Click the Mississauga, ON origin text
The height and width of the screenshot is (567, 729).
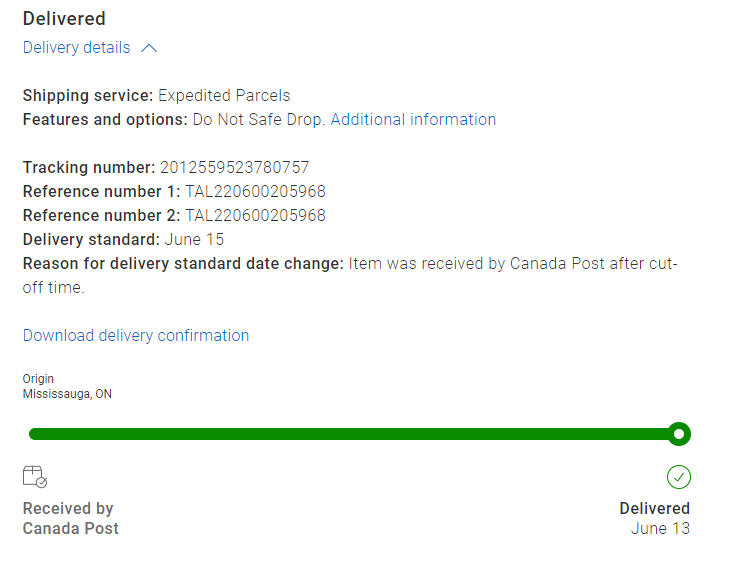tap(67, 394)
